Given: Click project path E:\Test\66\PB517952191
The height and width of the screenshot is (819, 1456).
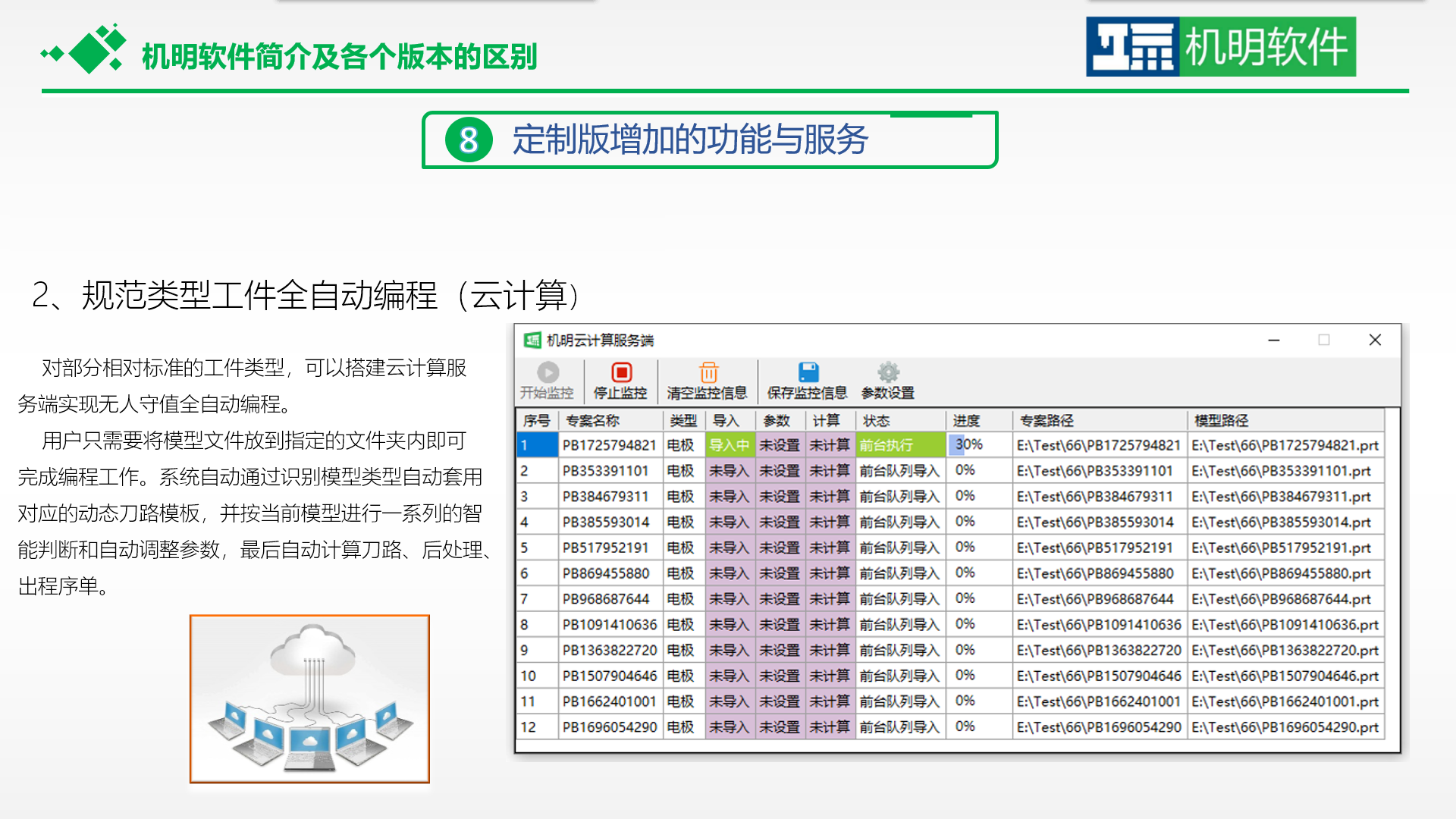Looking at the screenshot, I should pos(1099,548).
